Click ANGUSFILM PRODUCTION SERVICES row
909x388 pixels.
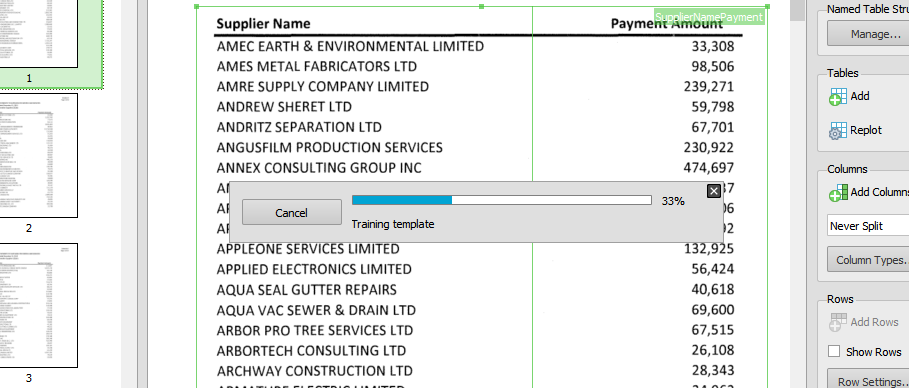click(329, 147)
